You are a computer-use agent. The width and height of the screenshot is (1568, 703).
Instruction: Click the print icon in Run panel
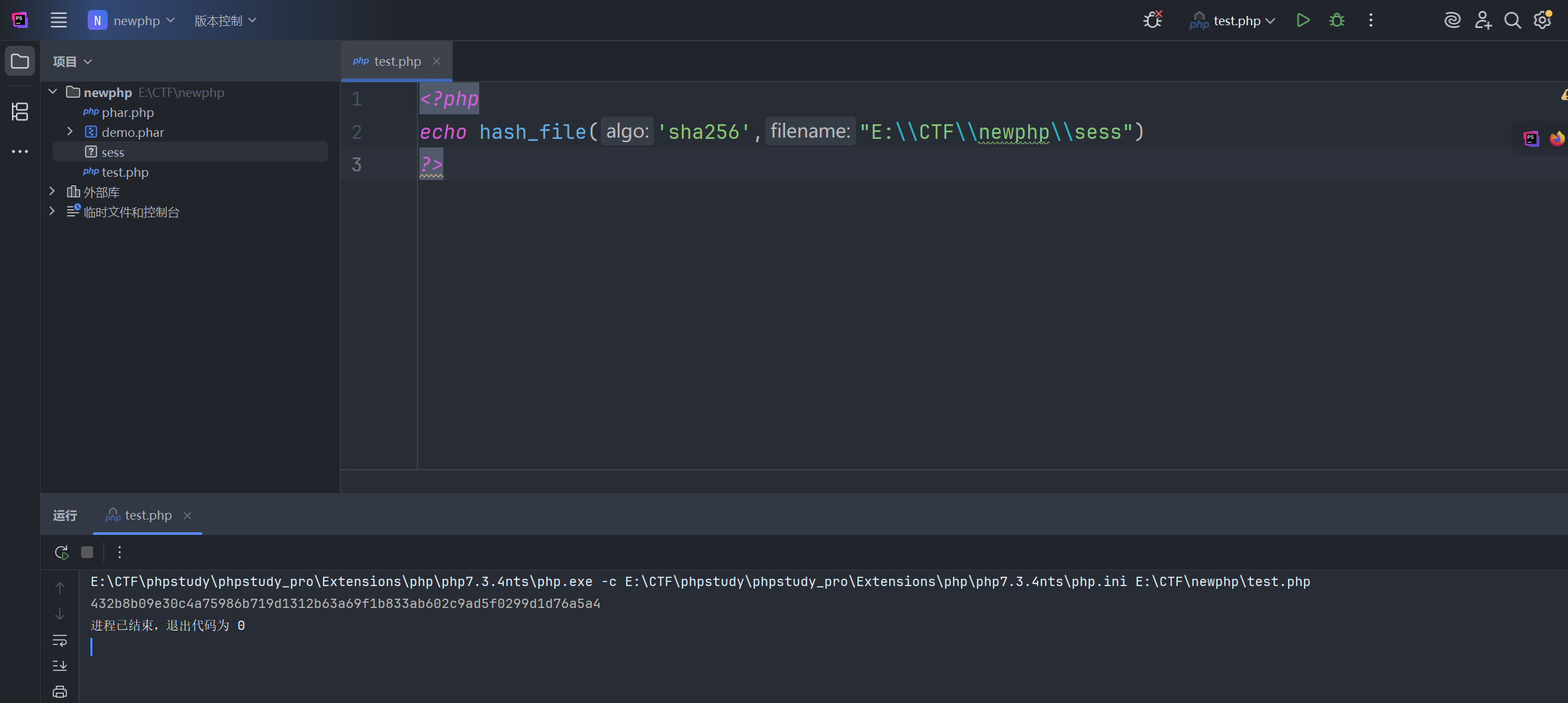click(60, 692)
